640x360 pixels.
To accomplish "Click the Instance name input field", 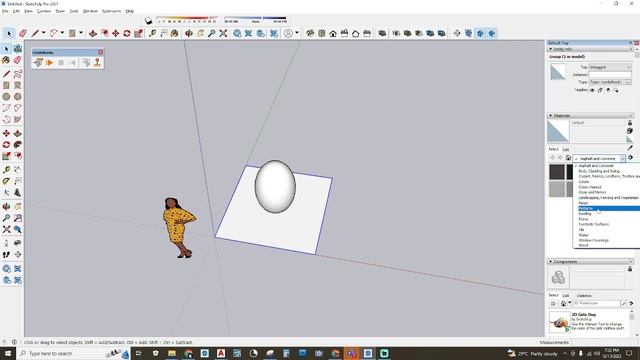I will click(x=610, y=75).
